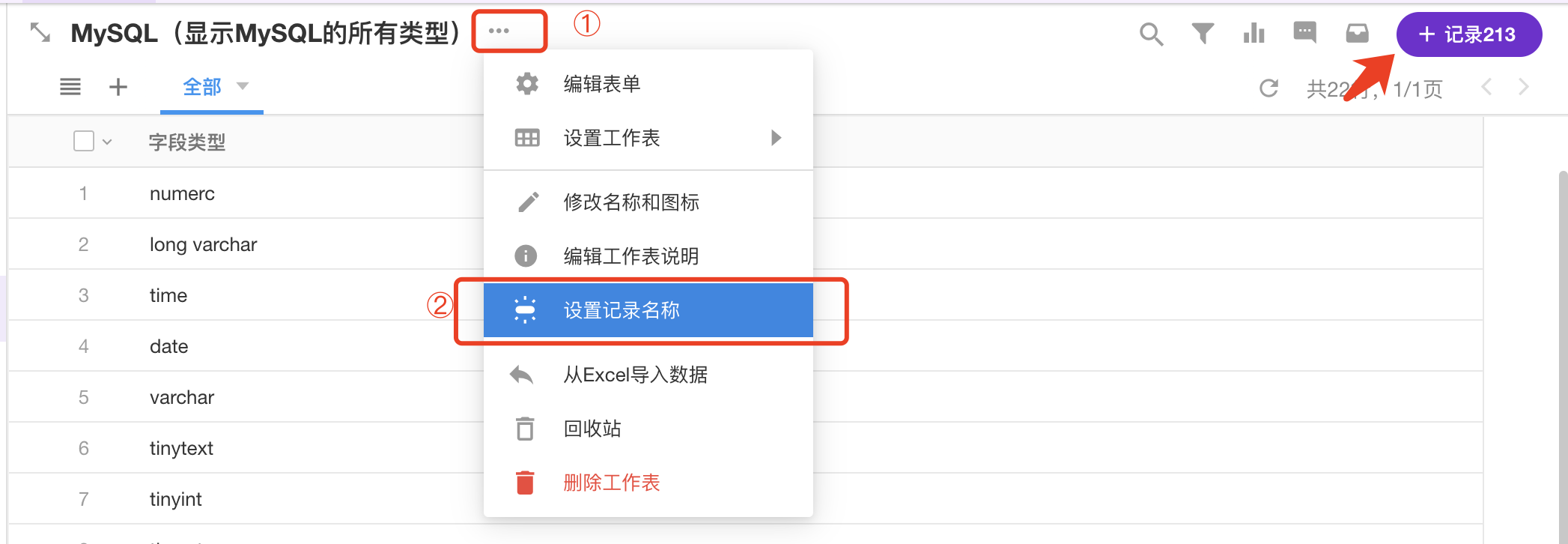Click the three-dots more options button
The width and height of the screenshot is (1568, 544).
(499, 31)
